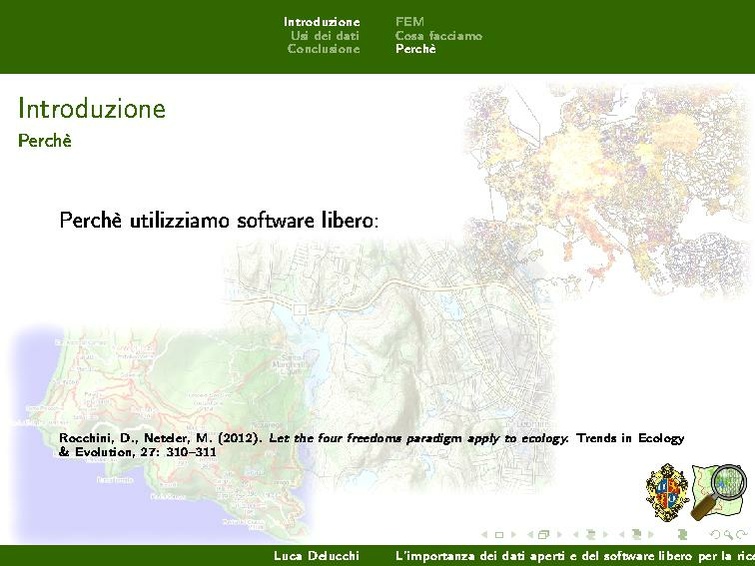Click the subsection navigation icon
This screenshot has width=755, height=566.
click(x=591, y=534)
